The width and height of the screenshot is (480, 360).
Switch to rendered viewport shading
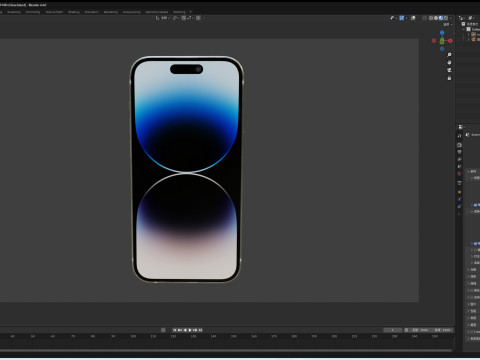[446, 18]
